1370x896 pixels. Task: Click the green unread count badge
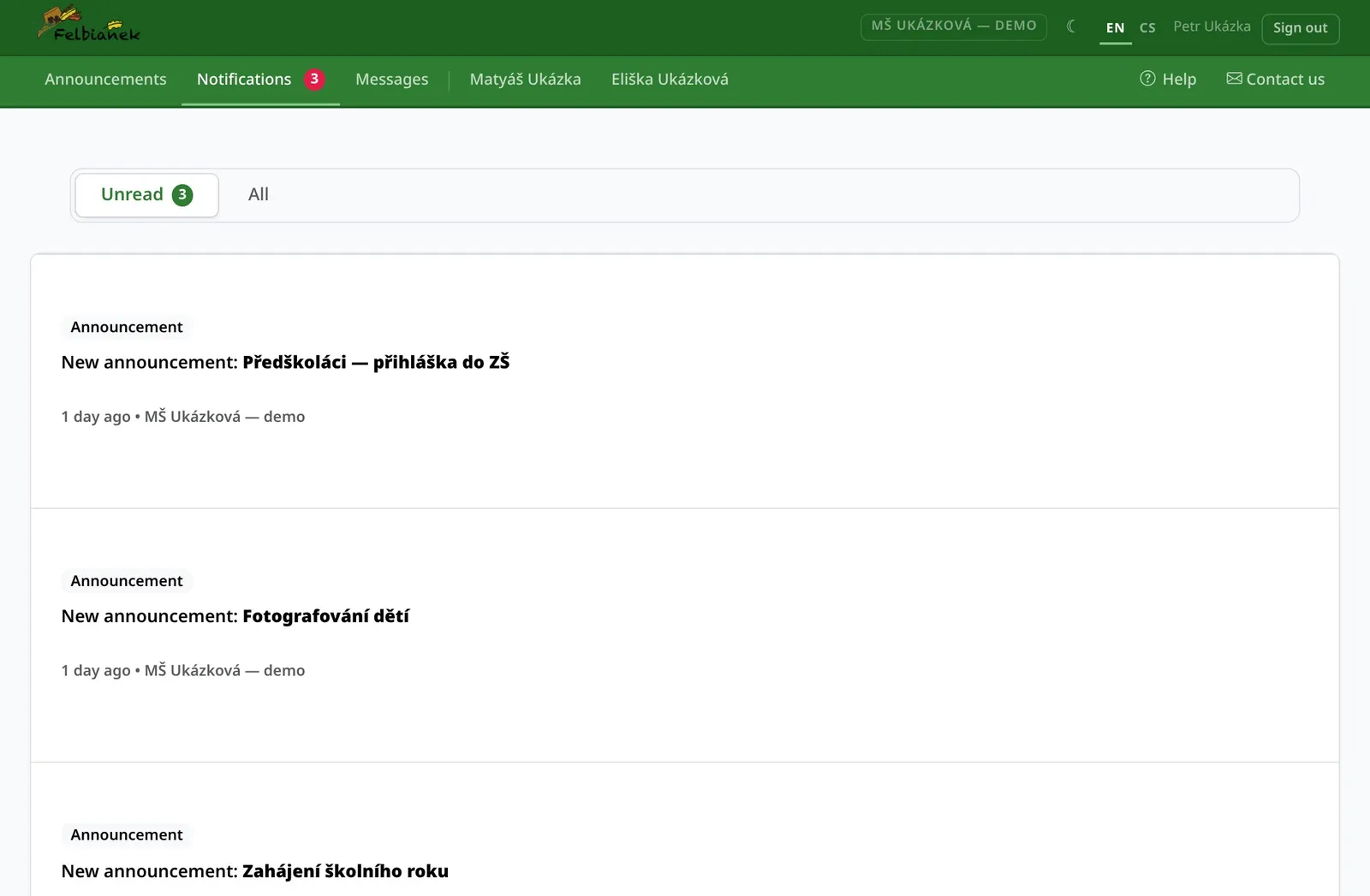(x=182, y=195)
